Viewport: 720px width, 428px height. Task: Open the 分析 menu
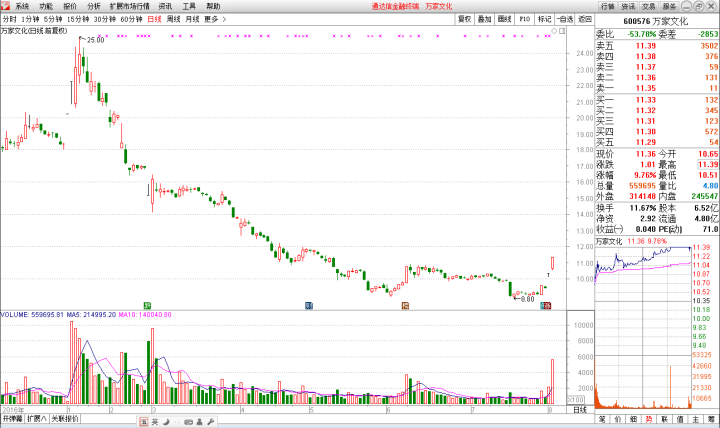point(94,6)
